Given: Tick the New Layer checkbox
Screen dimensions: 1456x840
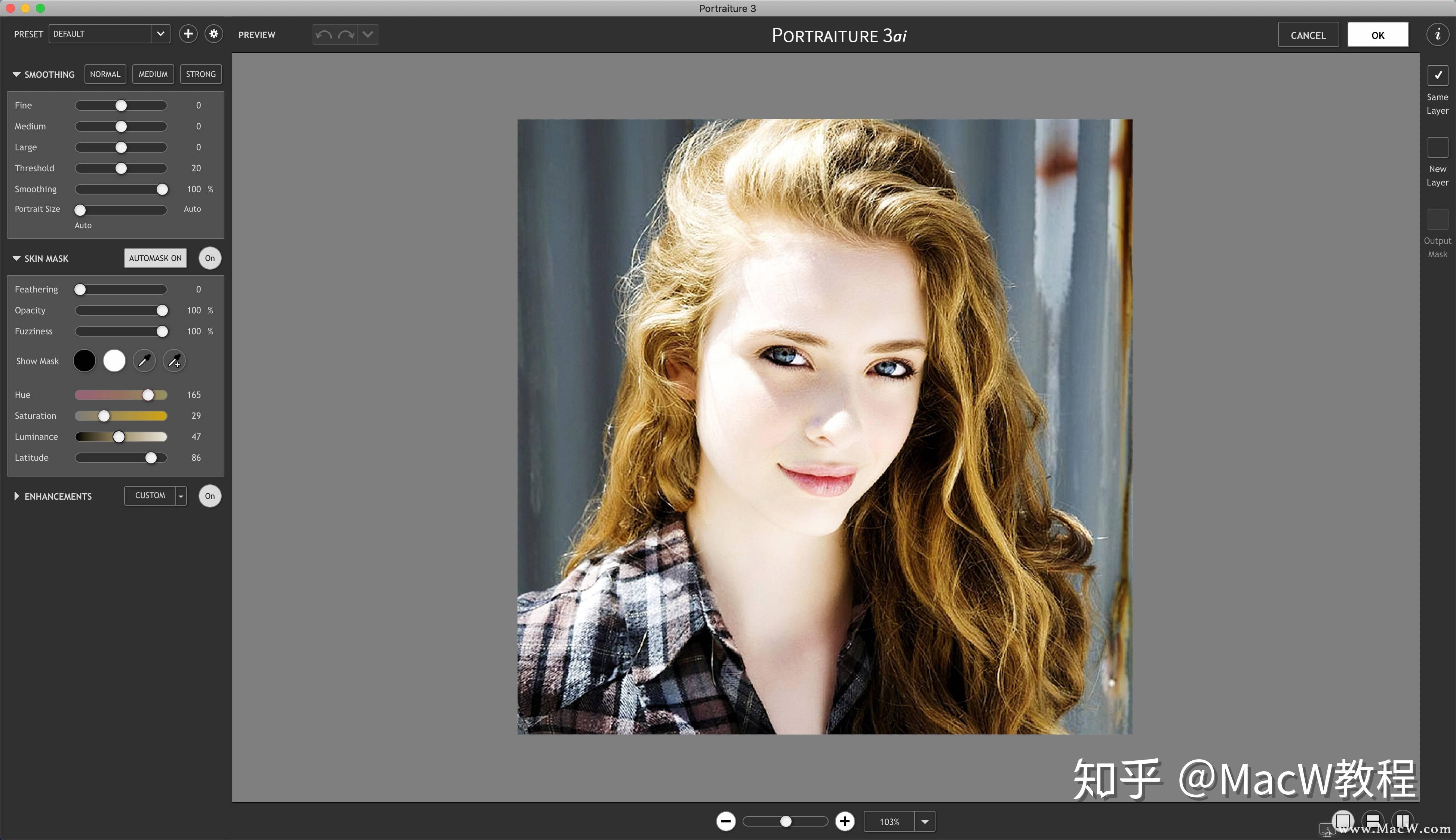Looking at the screenshot, I should [1437, 148].
